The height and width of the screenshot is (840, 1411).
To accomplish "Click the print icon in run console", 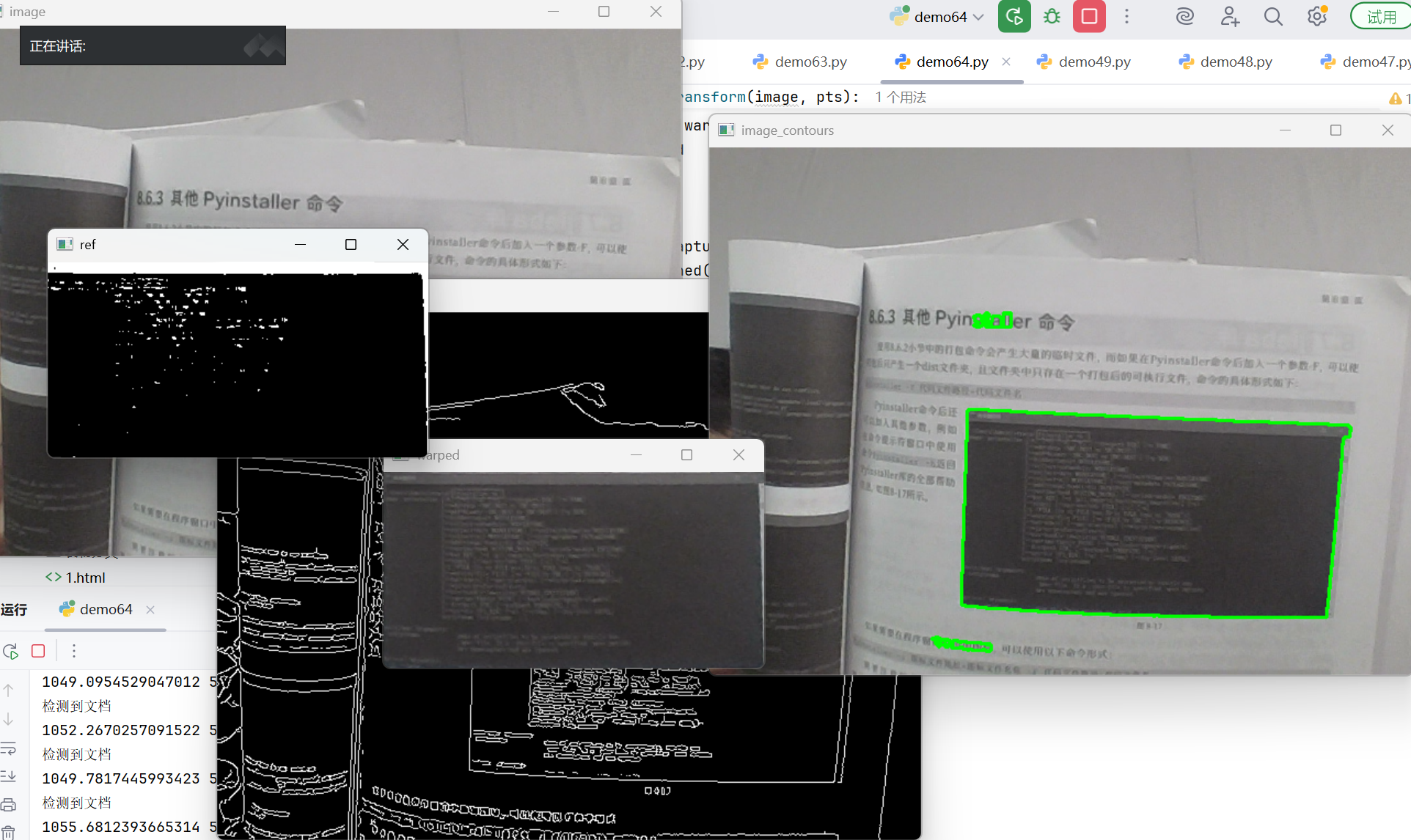I will coord(9,805).
